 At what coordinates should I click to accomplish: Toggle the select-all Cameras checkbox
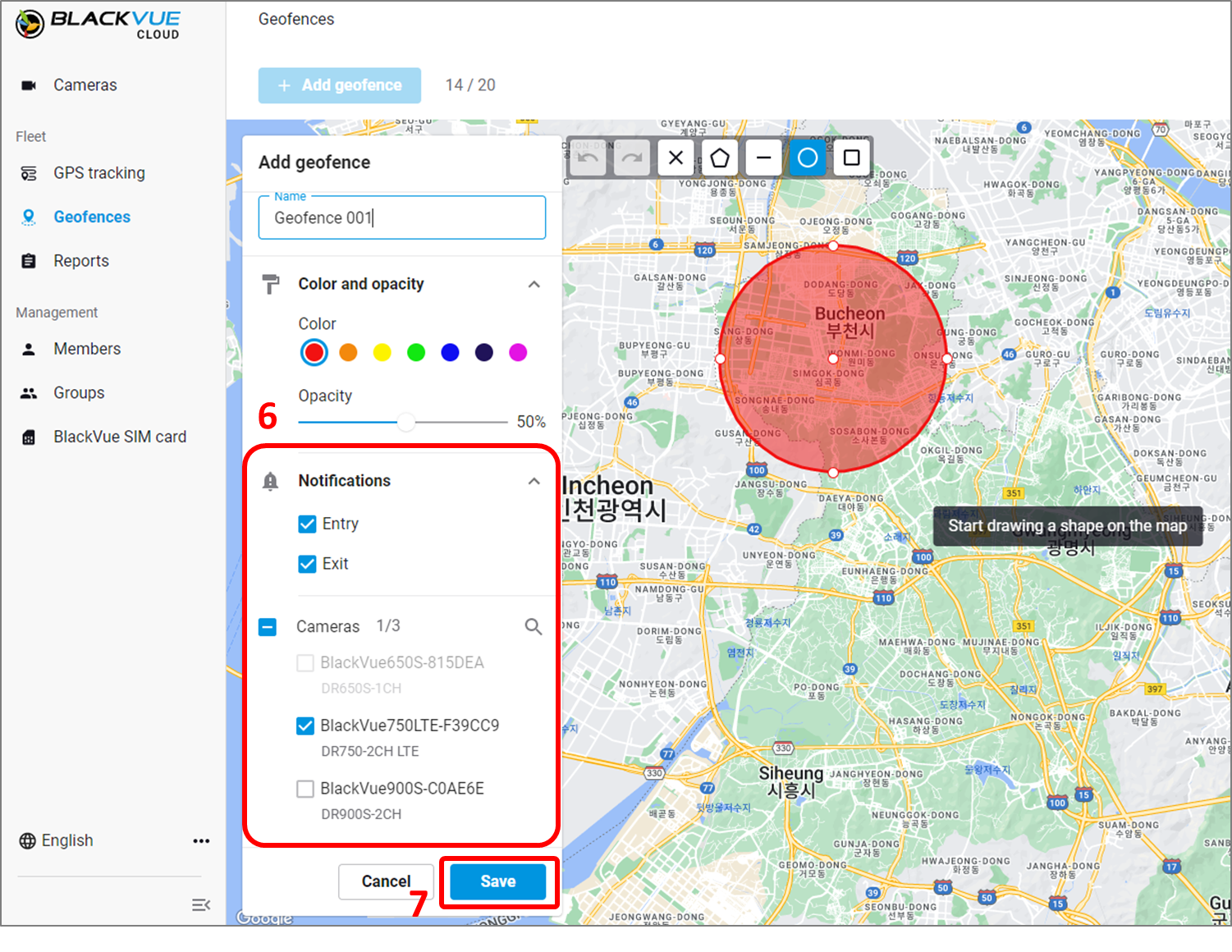pos(268,627)
